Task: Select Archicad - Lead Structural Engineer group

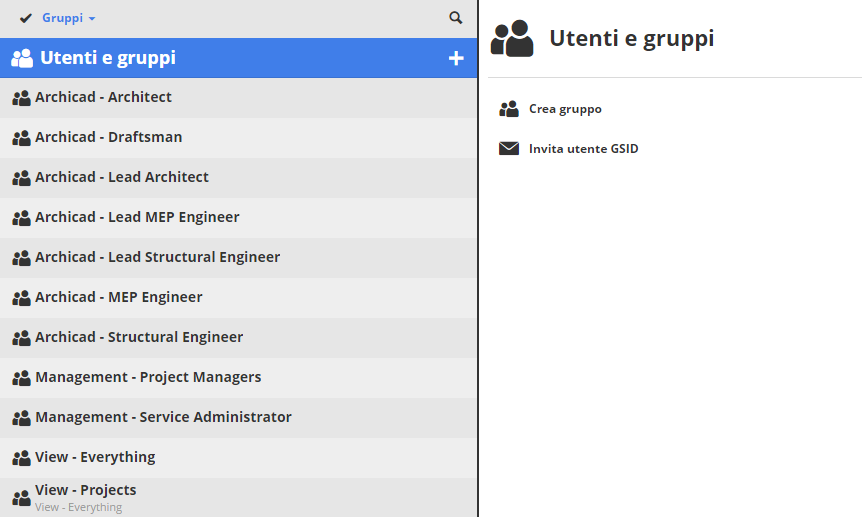Action: coord(157,257)
